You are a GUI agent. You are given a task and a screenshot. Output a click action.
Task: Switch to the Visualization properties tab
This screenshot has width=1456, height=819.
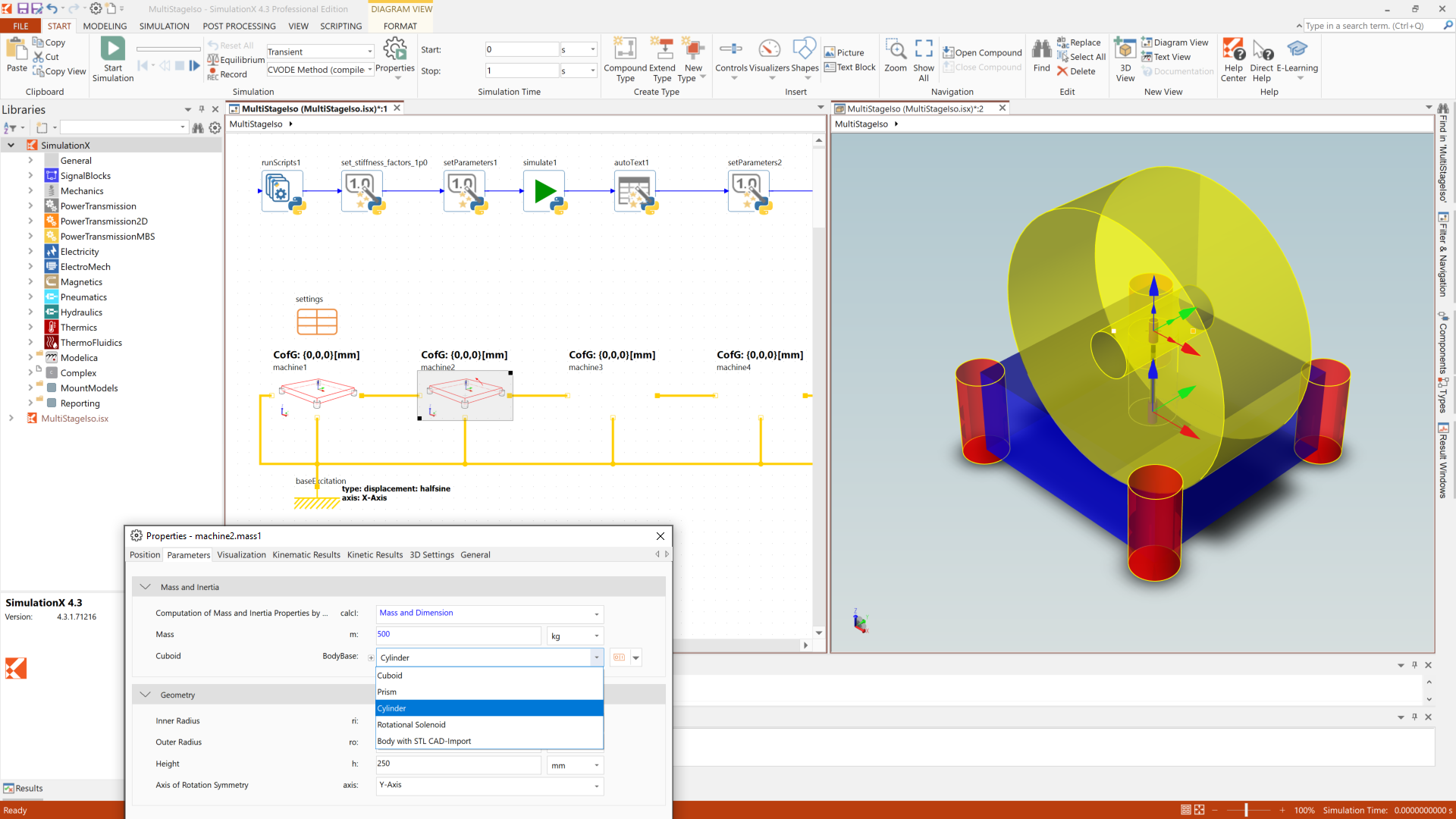tap(241, 555)
